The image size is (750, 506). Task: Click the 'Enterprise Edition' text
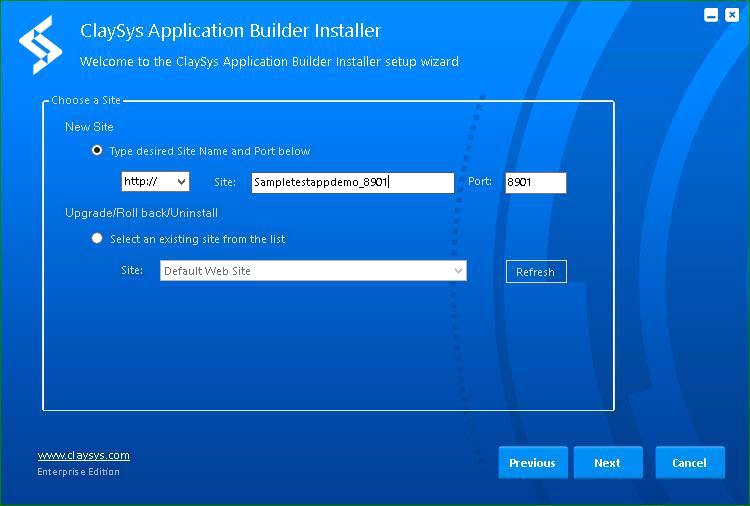[x=78, y=472]
